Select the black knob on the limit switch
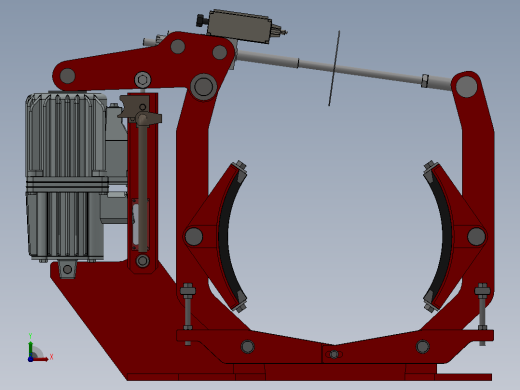Viewport: 520px width, 390px height. click(x=201, y=20)
